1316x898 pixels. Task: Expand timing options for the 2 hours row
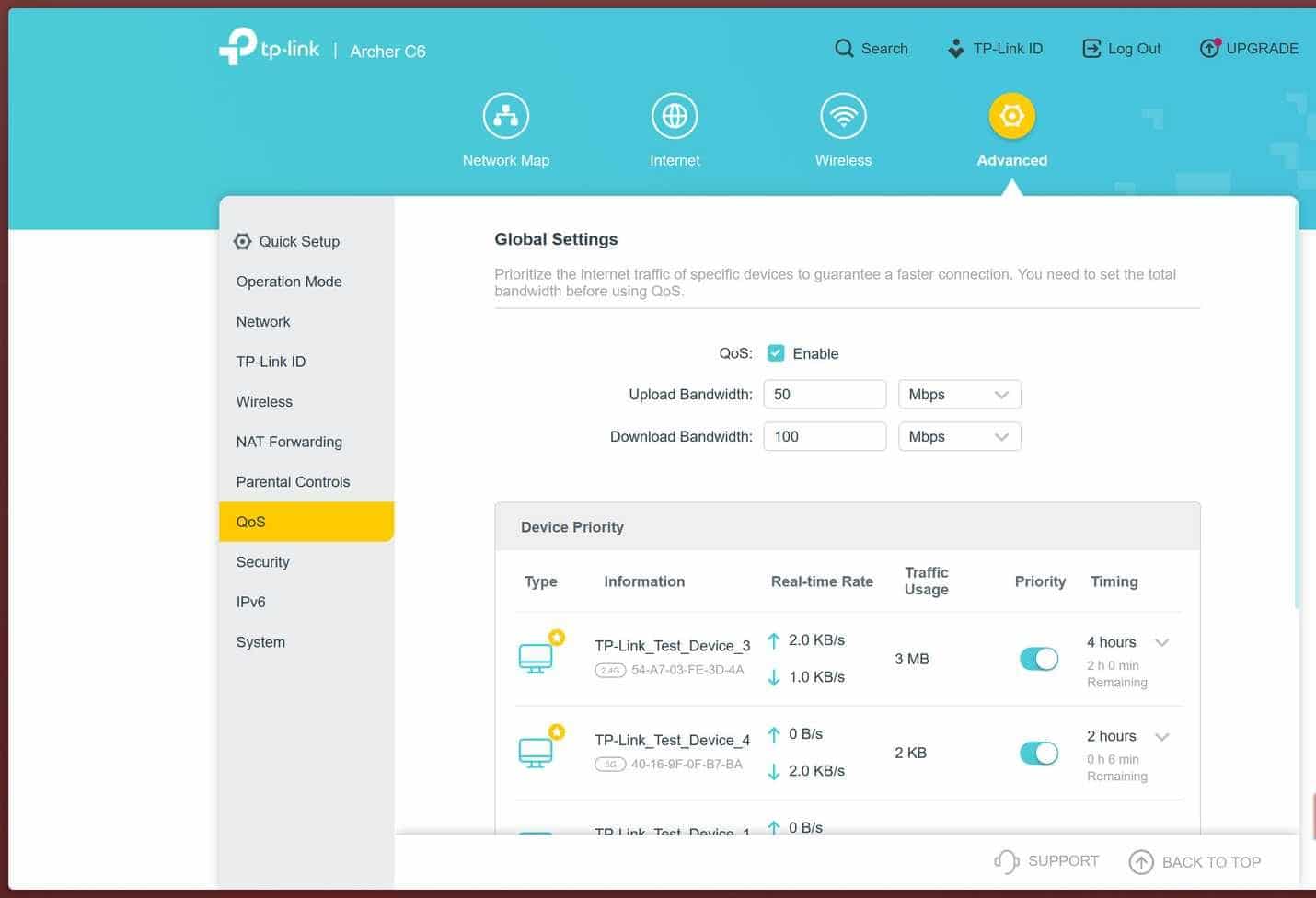[1162, 736]
